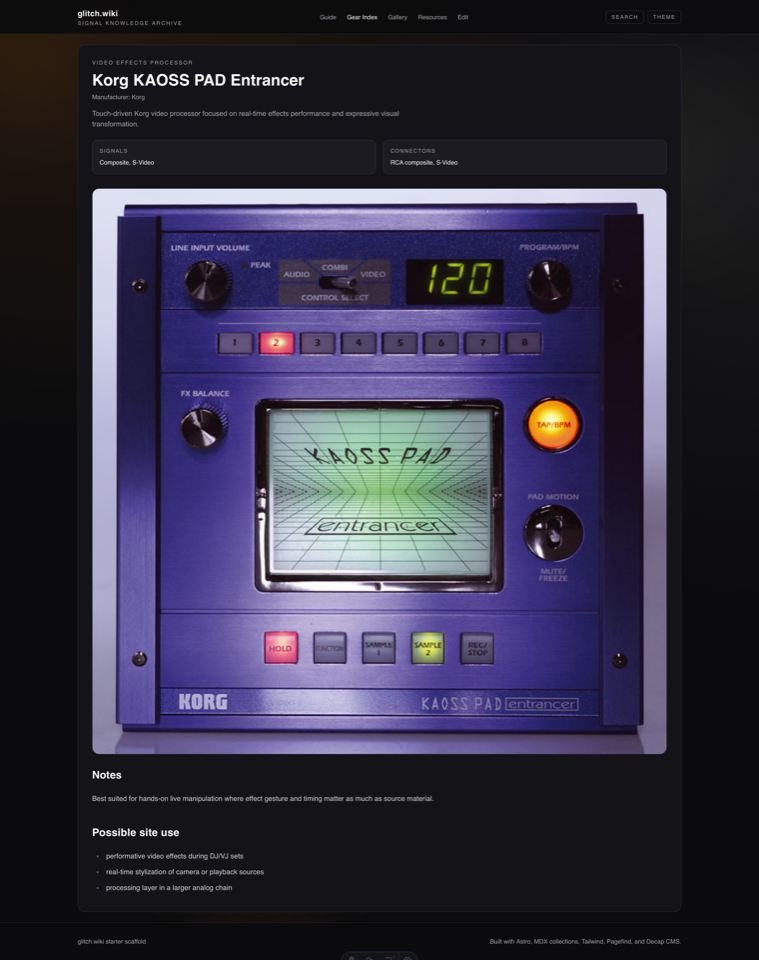Viewport: 759px width, 960px height.
Task: Click the 'Built with Astro, MDX collections' footer text
Action: (585, 942)
